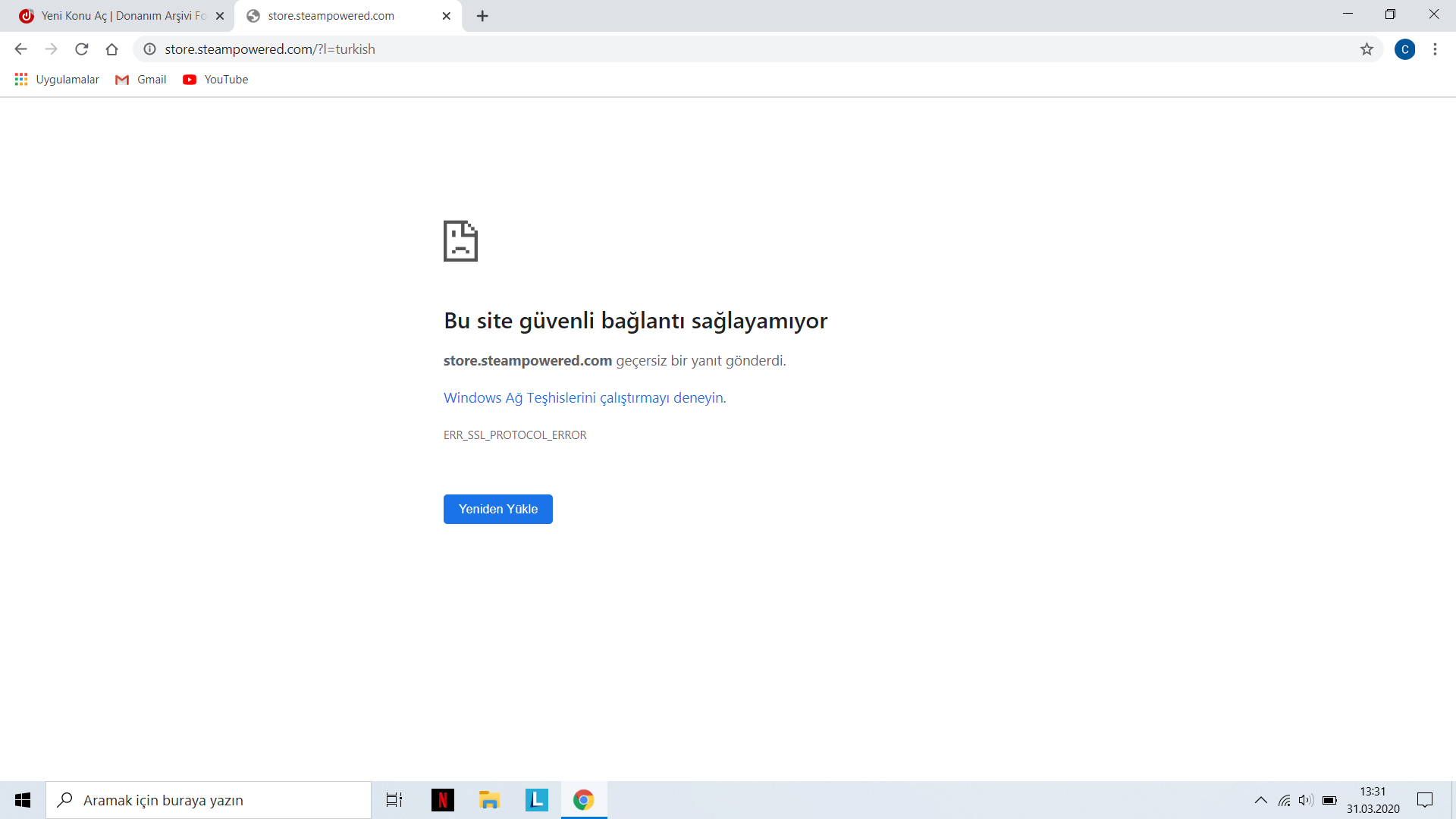The image size is (1456, 819).
Task: Restore down the Chrome window
Action: [1390, 14]
